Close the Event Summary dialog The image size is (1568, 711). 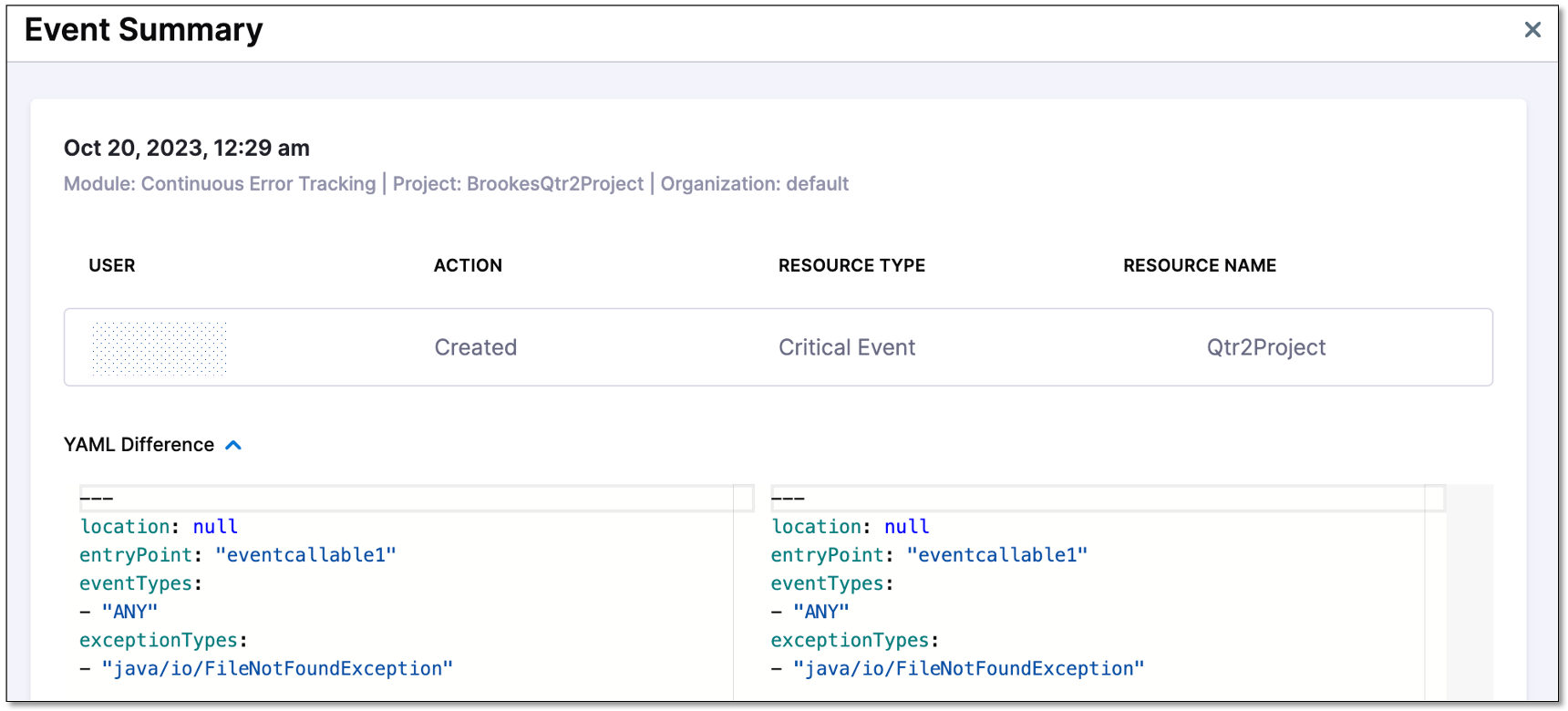(1532, 30)
